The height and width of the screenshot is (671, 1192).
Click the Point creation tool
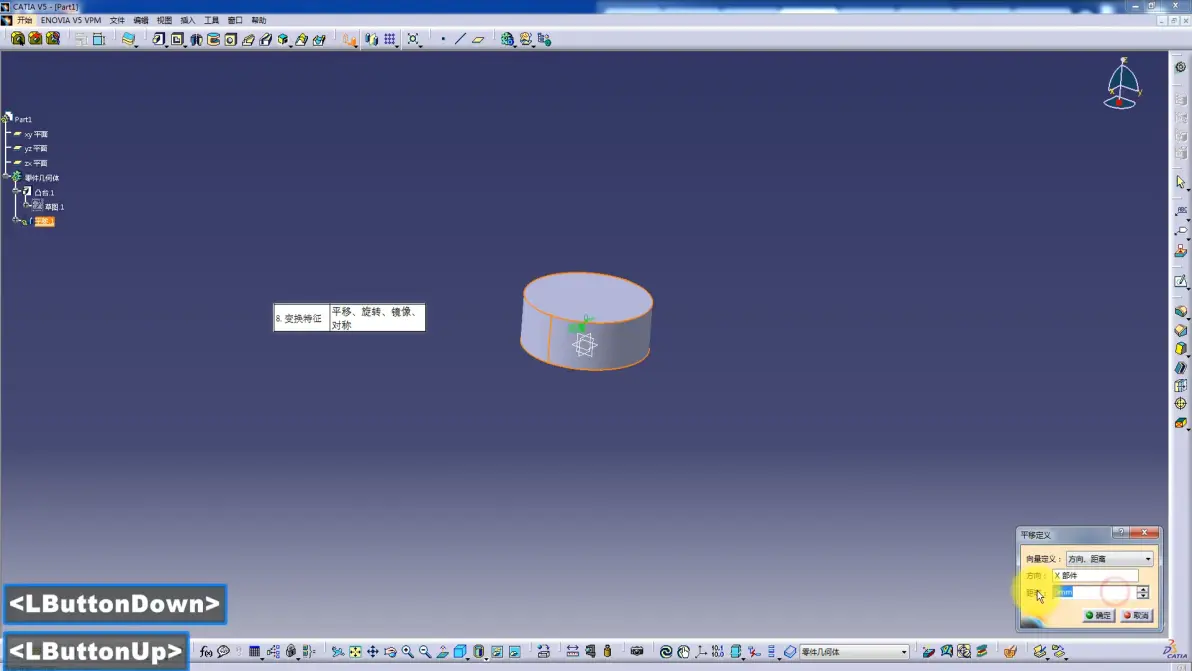pos(443,39)
